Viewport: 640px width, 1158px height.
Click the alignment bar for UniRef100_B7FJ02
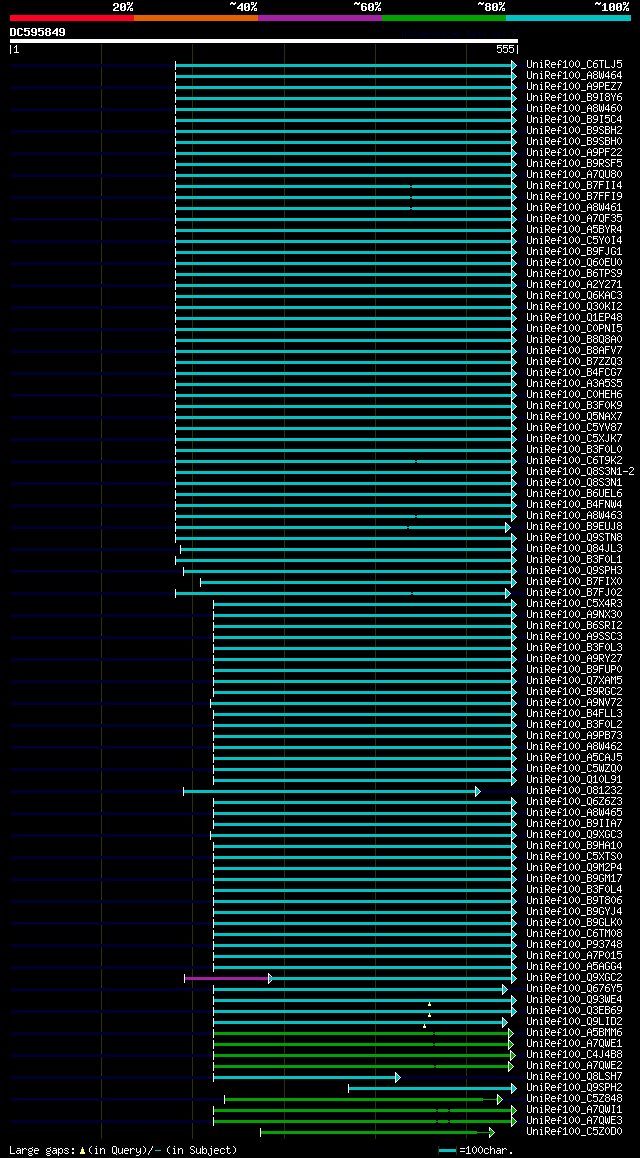(x=343, y=593)
